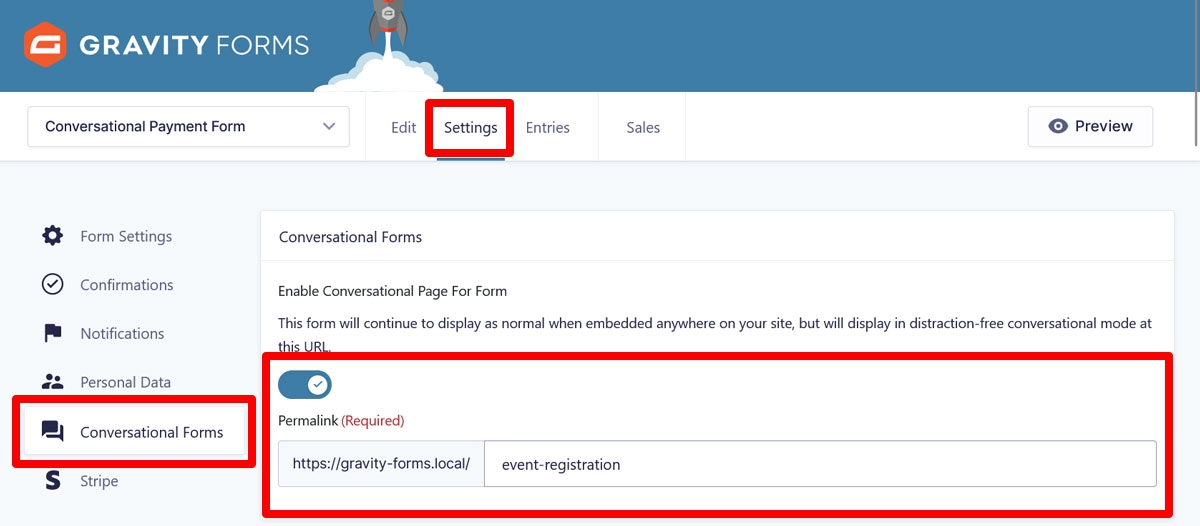This screenshot has height=526, width=1200.
Task: Select Form Settings in the sidebar
Action: (128, 236)
